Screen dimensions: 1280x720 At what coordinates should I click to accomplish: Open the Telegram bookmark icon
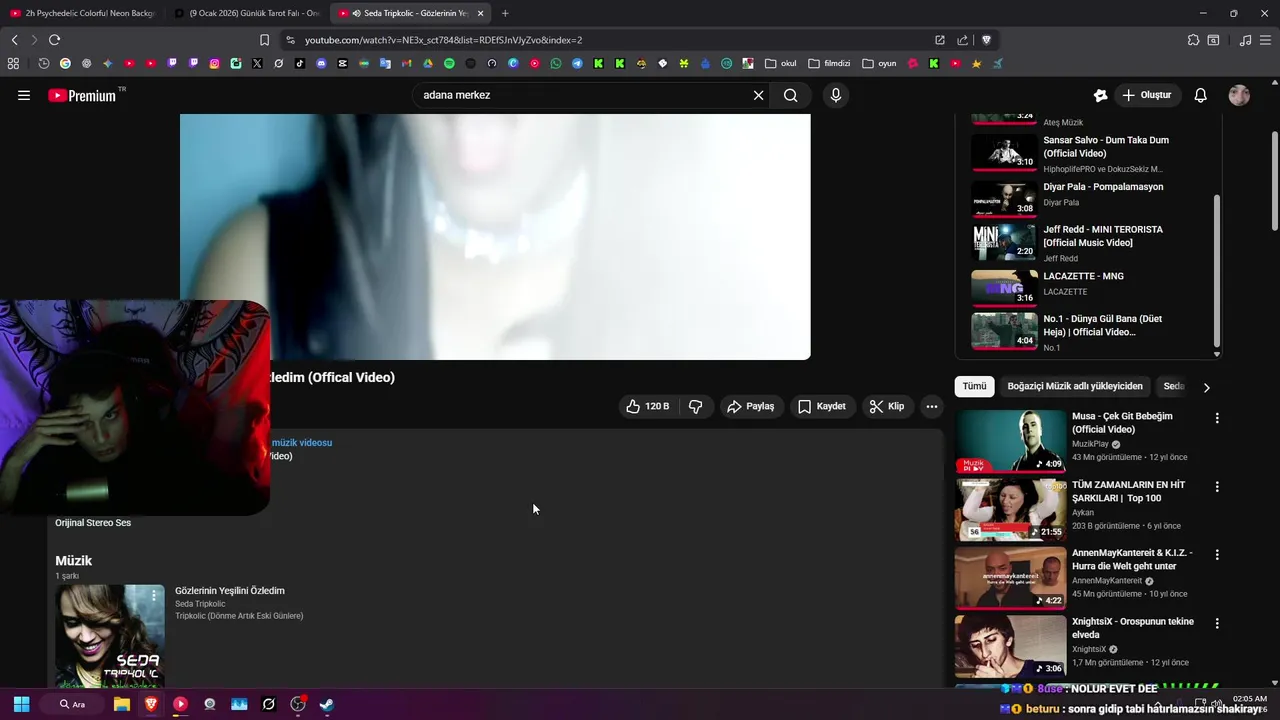coord(577,63)
